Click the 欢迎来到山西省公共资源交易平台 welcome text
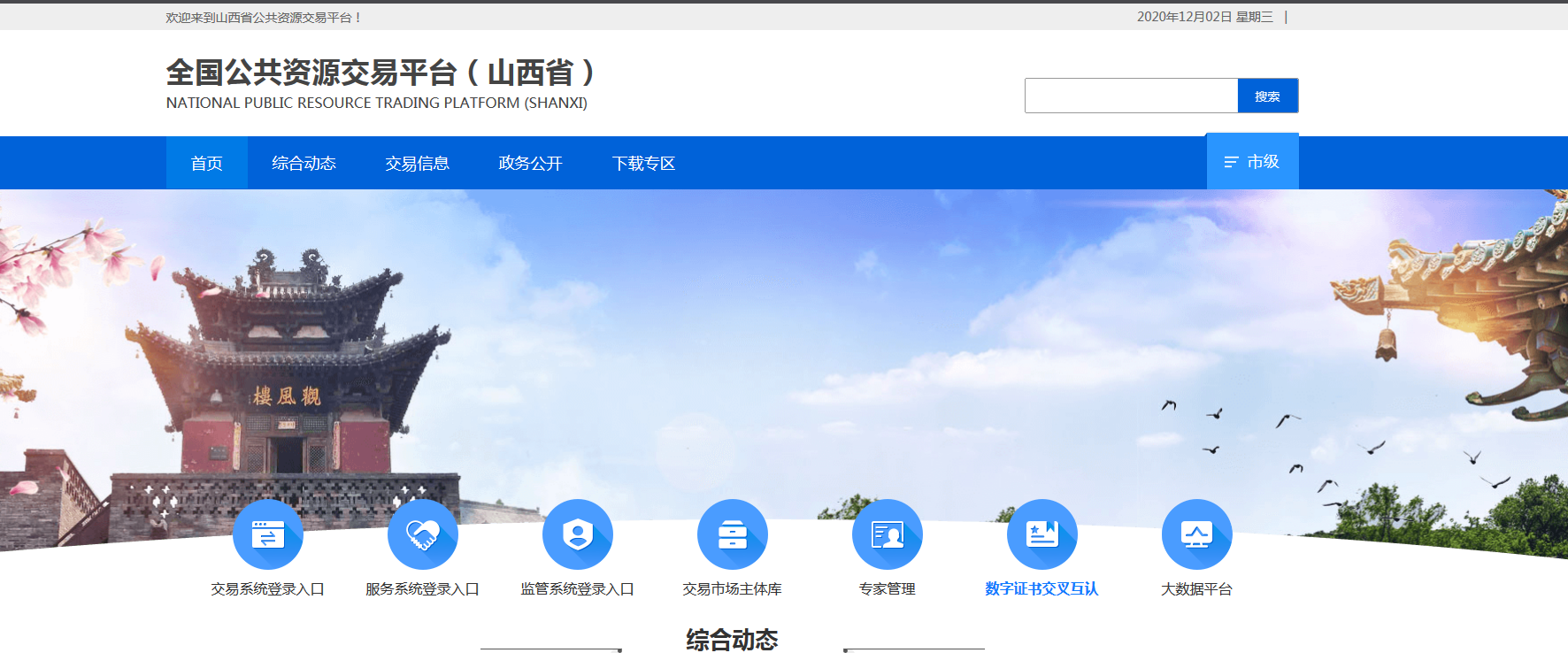This screenshot has width=1568, height=653. (263, 18)
